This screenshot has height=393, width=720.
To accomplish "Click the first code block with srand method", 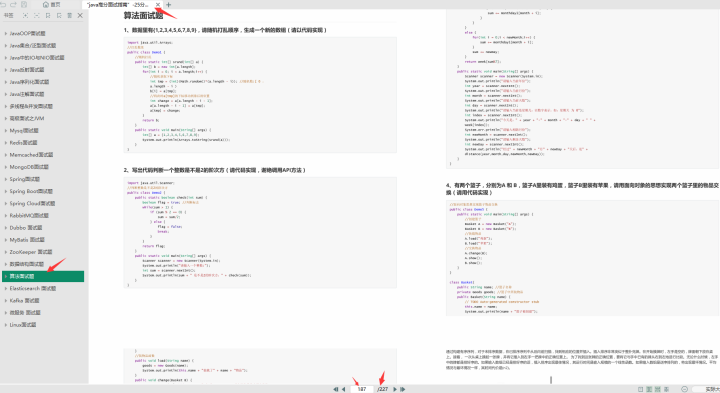I will coord(260,95).
